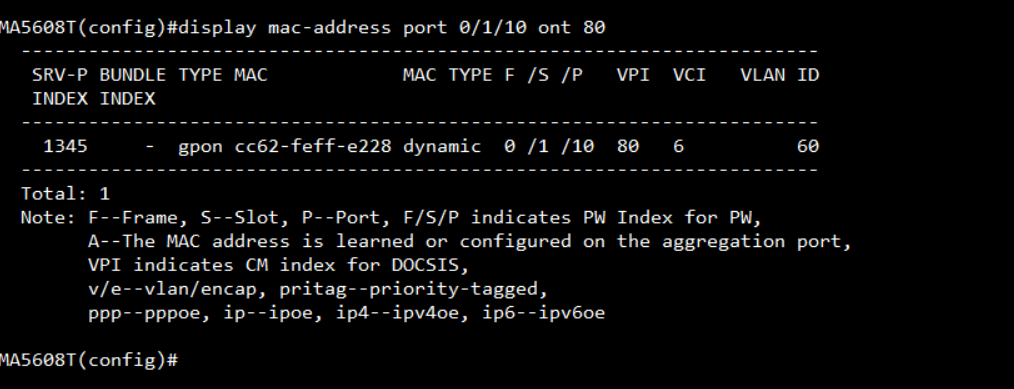Image resolution: width=1014 pixels, height=389 pixels.
Task: Click the VCI column header
Action: click(x=689, y=75)
